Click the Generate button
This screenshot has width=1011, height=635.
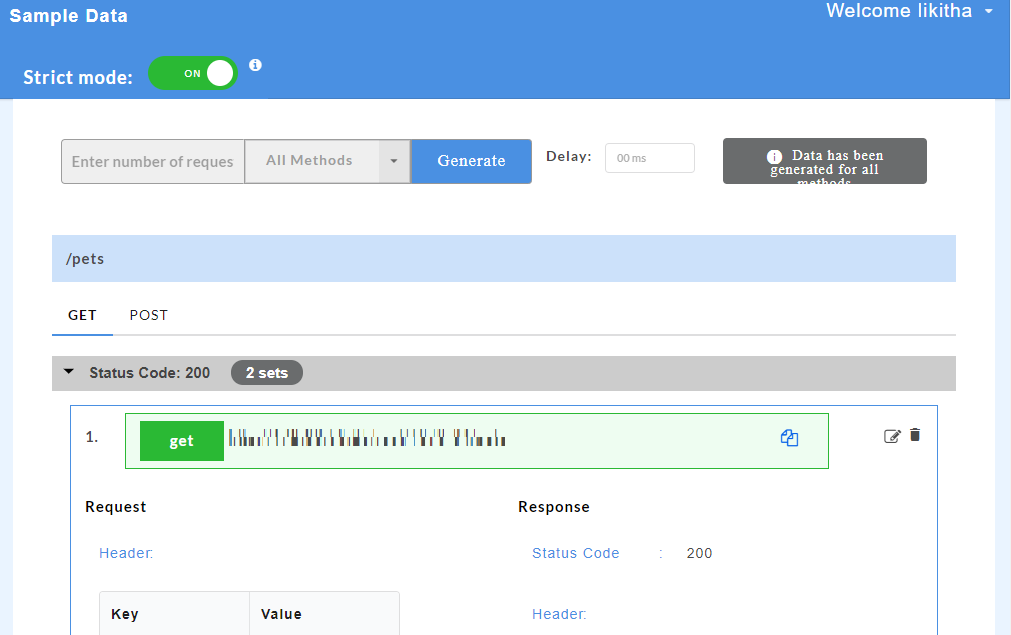pos(471,161)
